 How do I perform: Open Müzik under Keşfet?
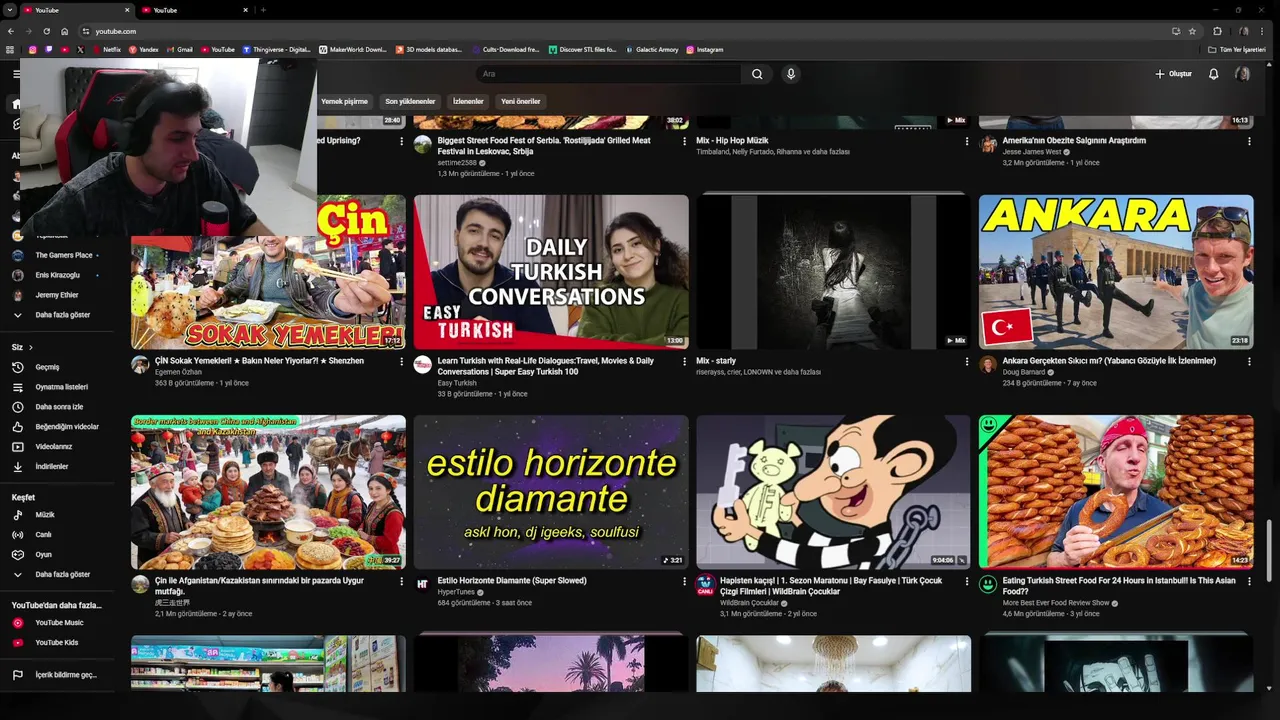click(x=58, y=515)
